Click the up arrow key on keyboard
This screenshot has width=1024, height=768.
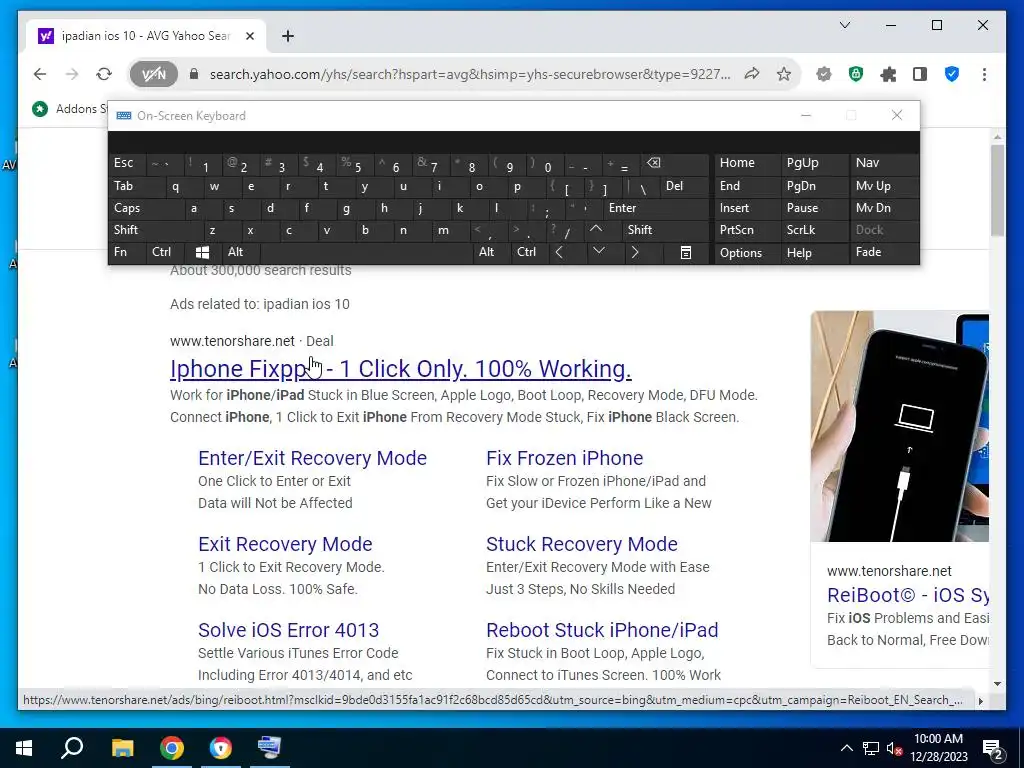(x=596, y=229)
